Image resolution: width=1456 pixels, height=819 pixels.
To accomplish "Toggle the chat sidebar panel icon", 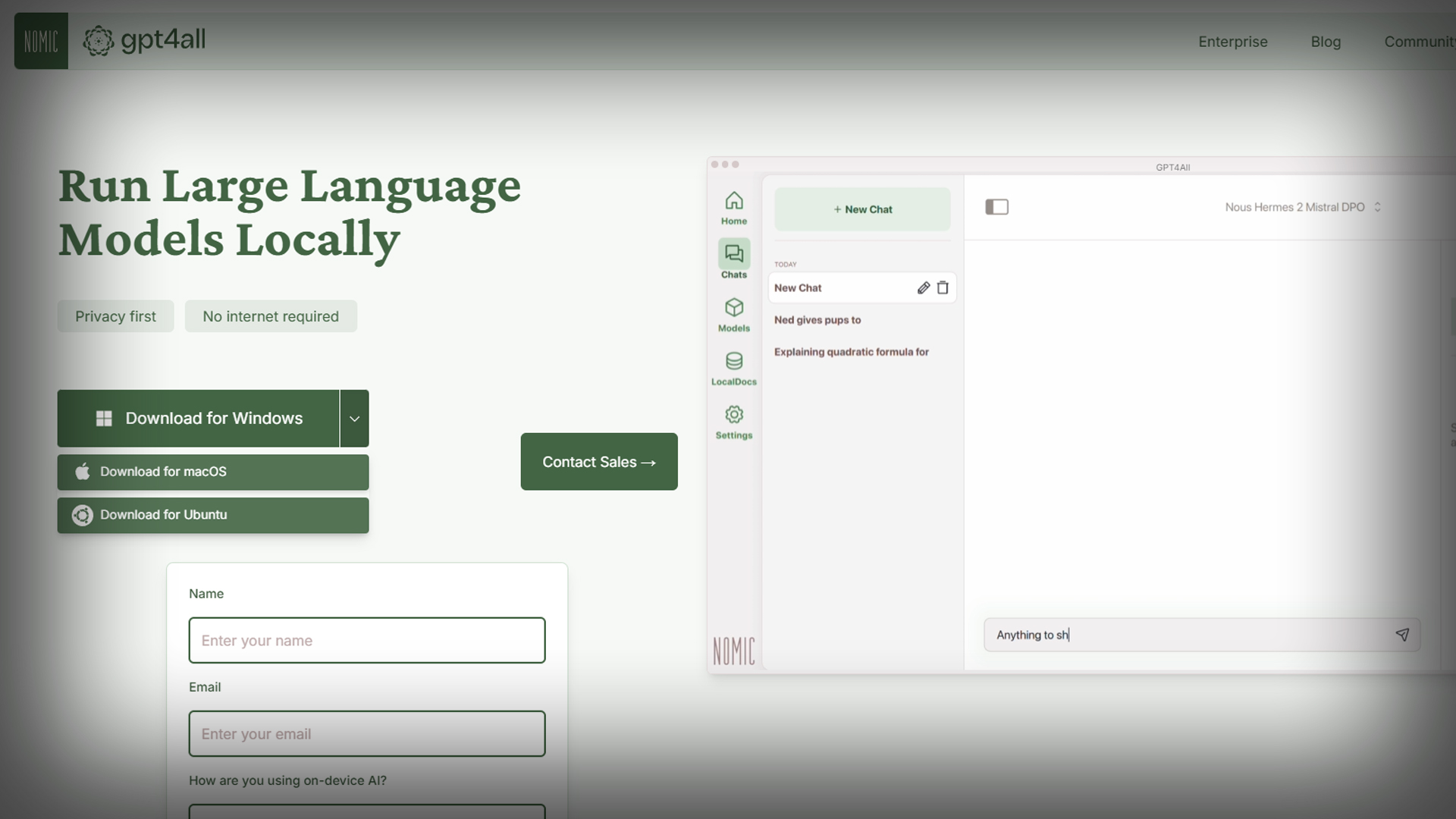I will pyautogui.click(x=996, y=207).
